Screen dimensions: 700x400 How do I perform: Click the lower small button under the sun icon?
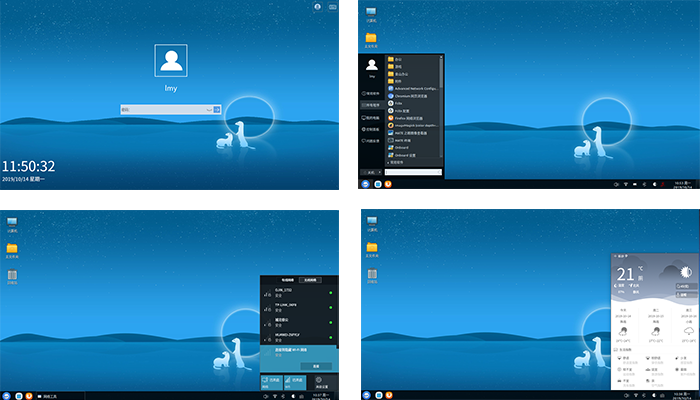(686, 295)
